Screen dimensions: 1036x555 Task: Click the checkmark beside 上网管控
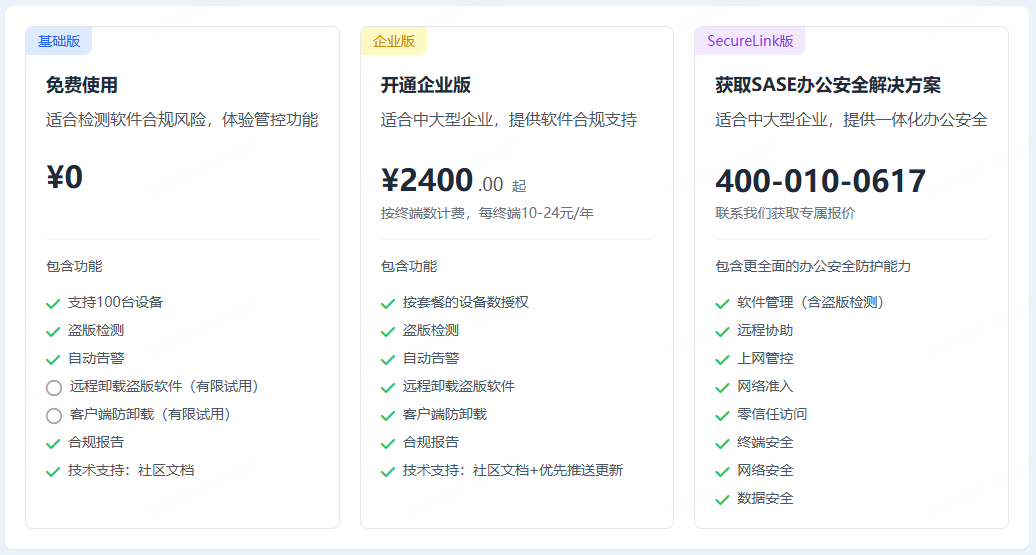[x=722, y=359]
